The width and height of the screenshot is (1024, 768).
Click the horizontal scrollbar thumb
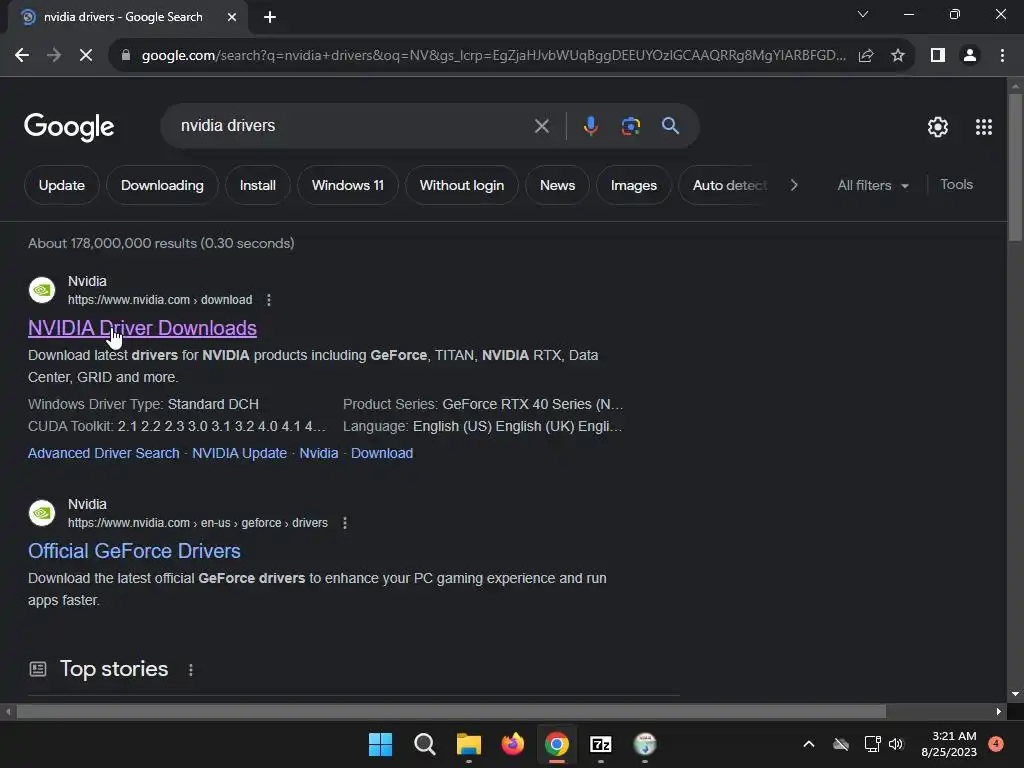[451, 711]
